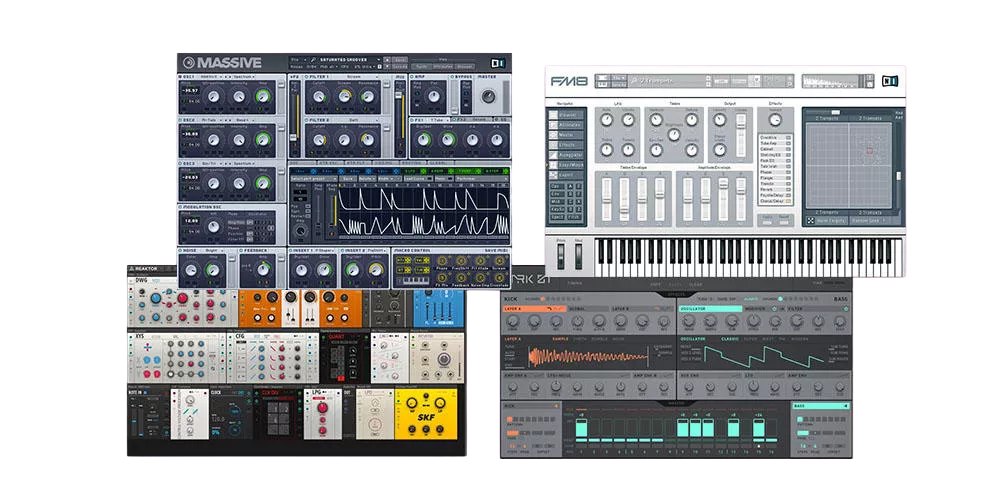Click the morph square corner icon in FM8
This screenshot has height=500, width=1000.
point(810,221)
